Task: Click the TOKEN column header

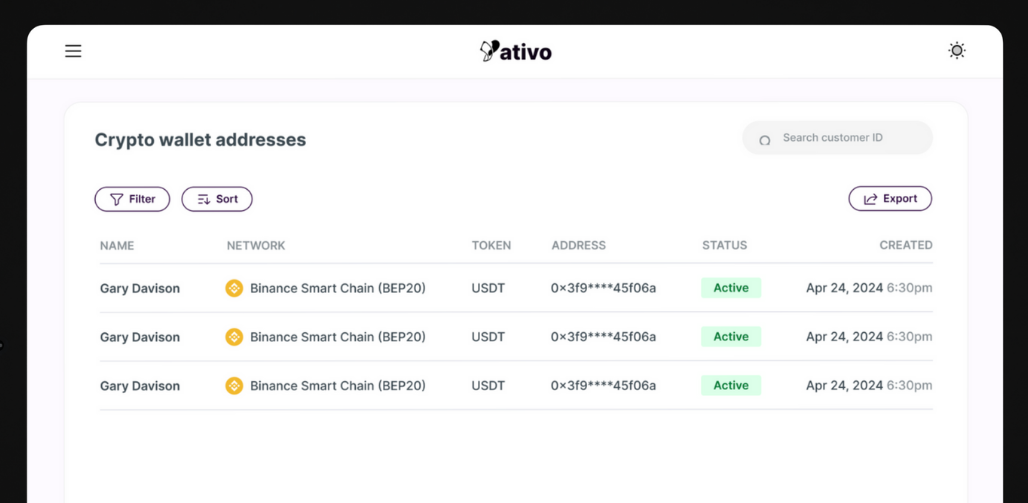Action: coord(491,246)
